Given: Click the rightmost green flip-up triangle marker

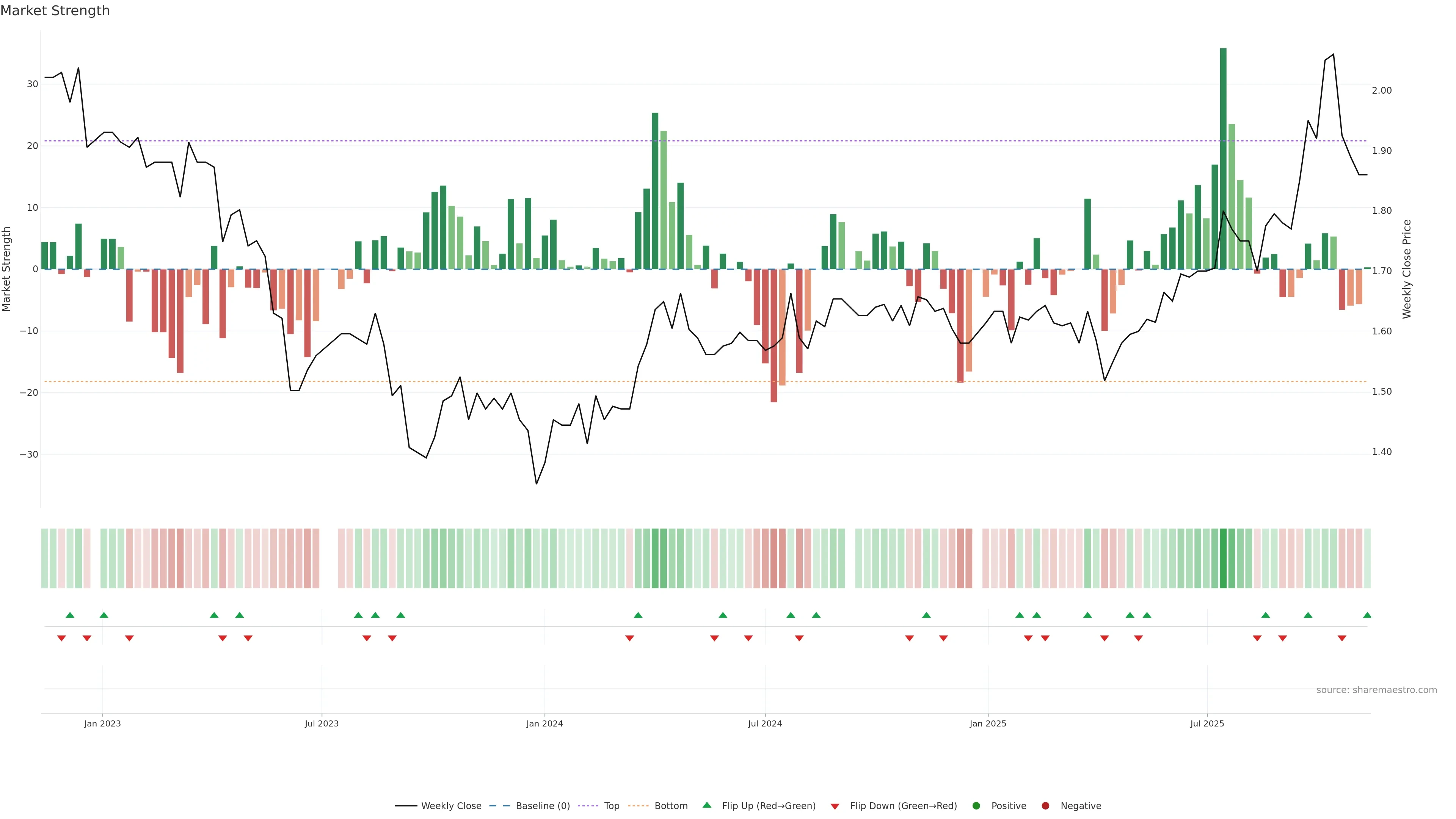Looking at the screenshot, I should [1367, 615].
